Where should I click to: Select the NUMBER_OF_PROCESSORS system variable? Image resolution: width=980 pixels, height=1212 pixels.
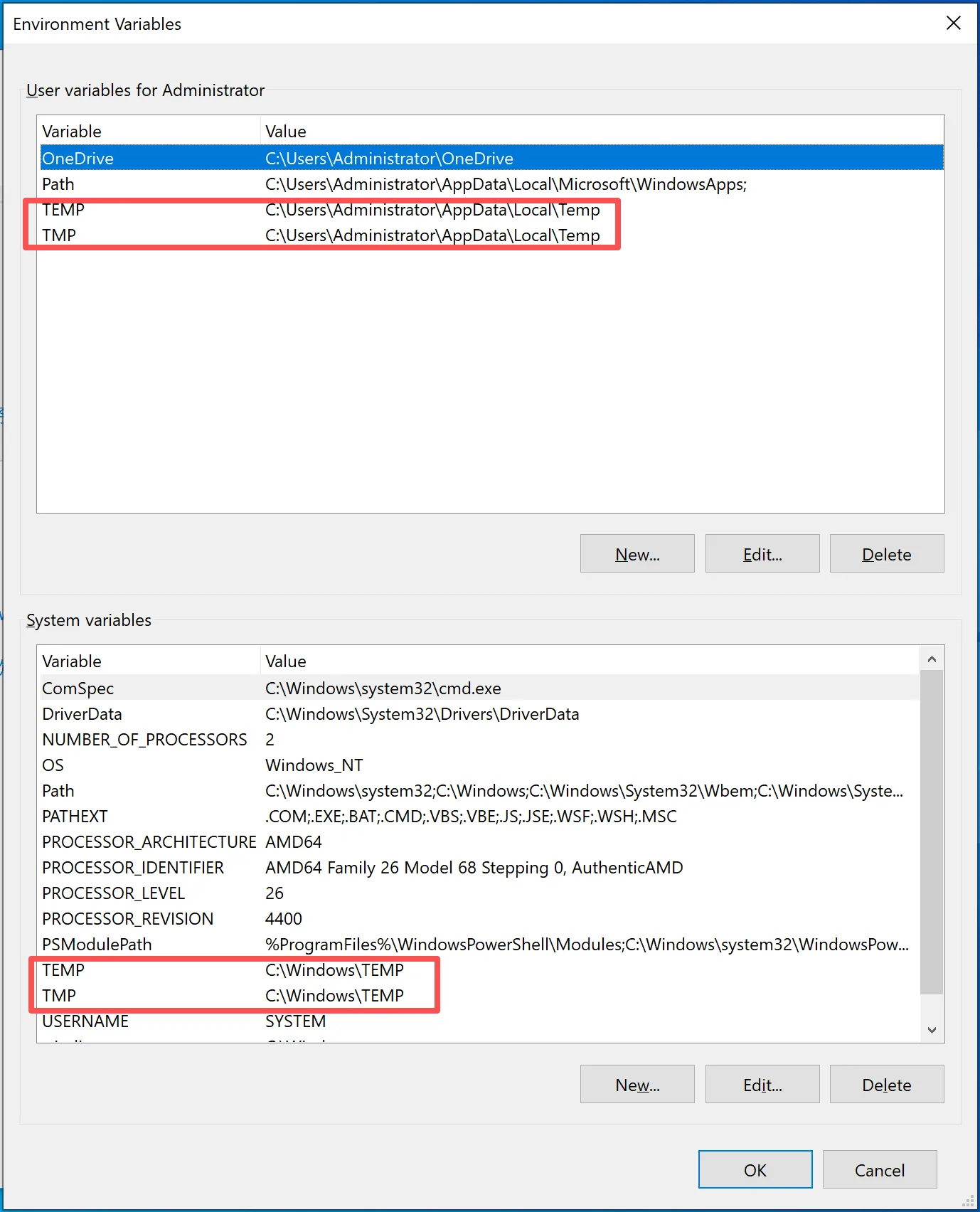pos(144,740)
